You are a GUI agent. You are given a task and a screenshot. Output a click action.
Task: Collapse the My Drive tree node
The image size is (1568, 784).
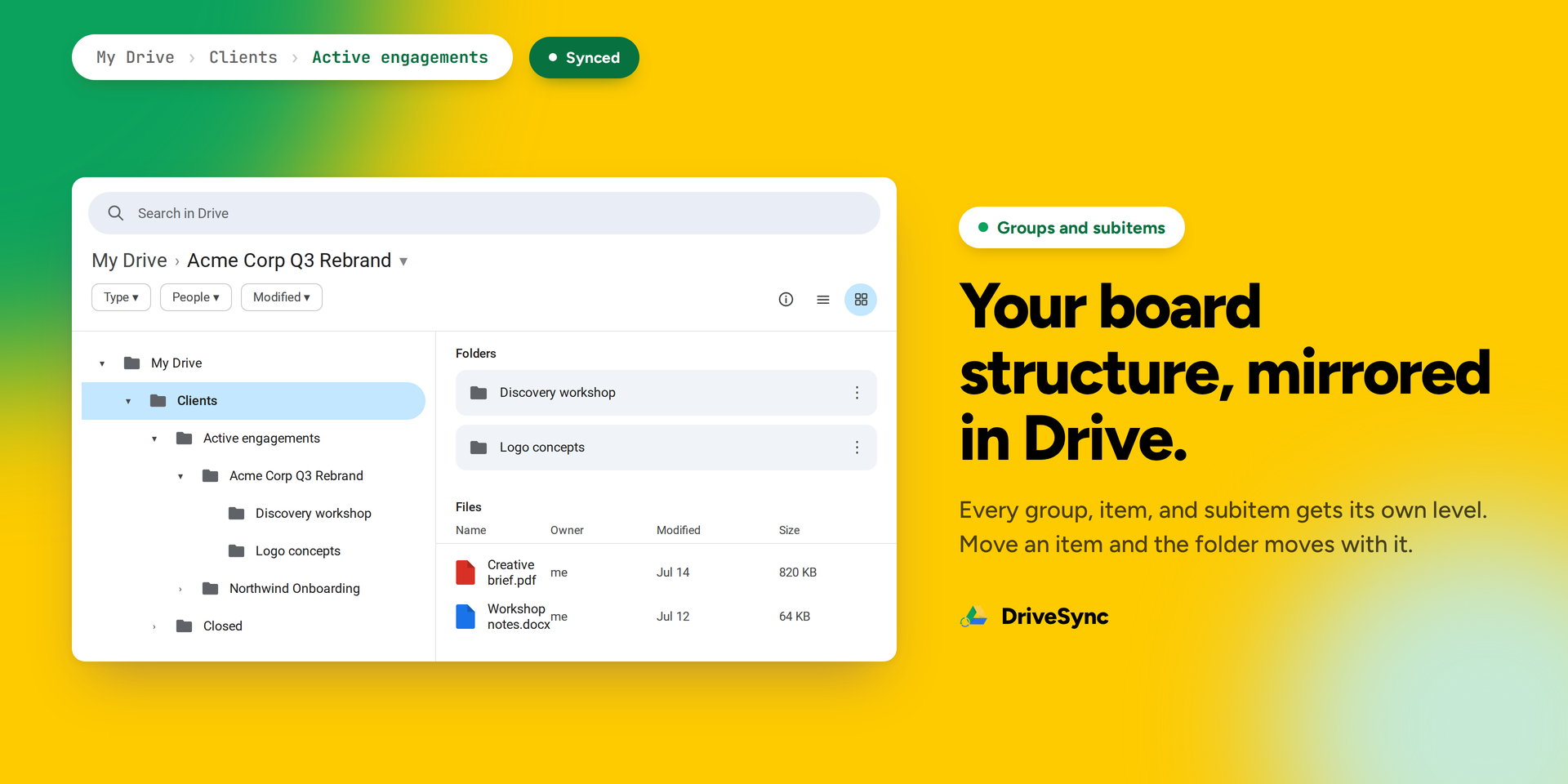[102, 363]
